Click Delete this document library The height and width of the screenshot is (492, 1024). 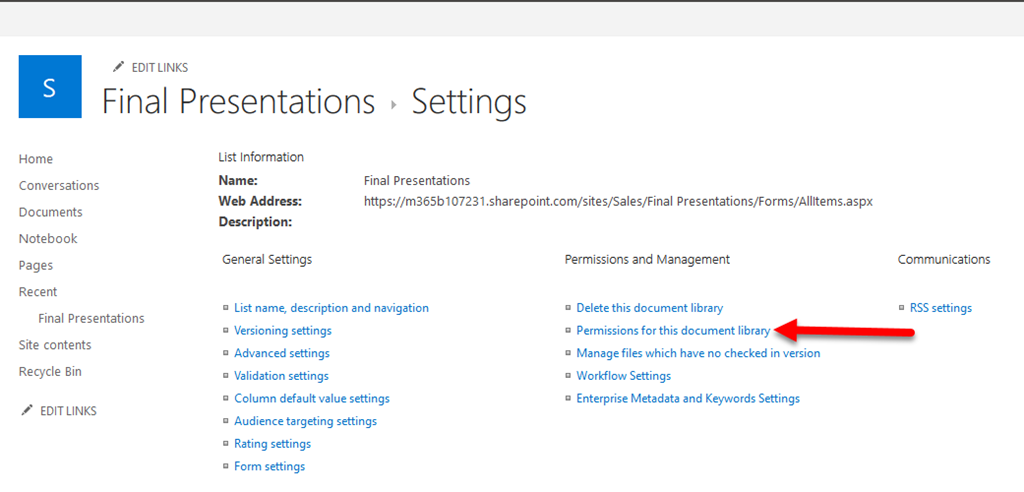(x=649, y=308)
